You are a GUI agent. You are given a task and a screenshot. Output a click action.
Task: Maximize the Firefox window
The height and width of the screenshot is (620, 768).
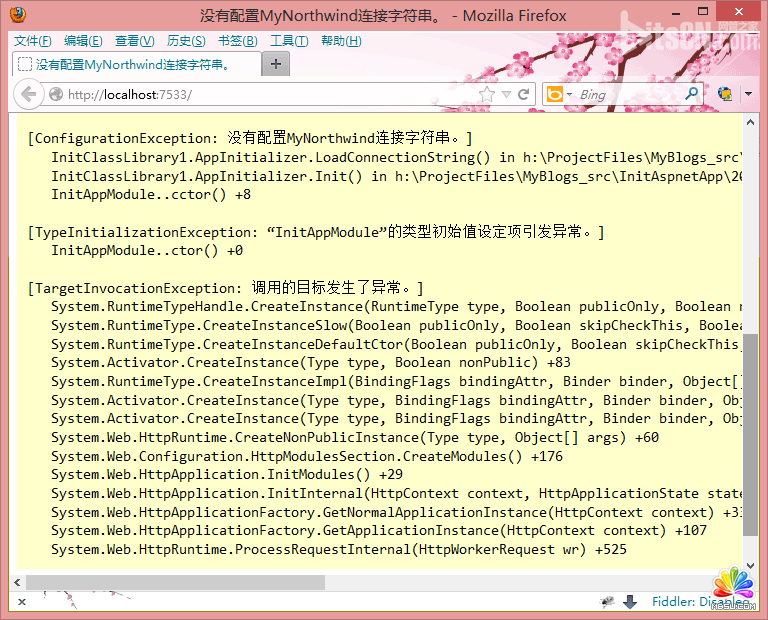703,11
